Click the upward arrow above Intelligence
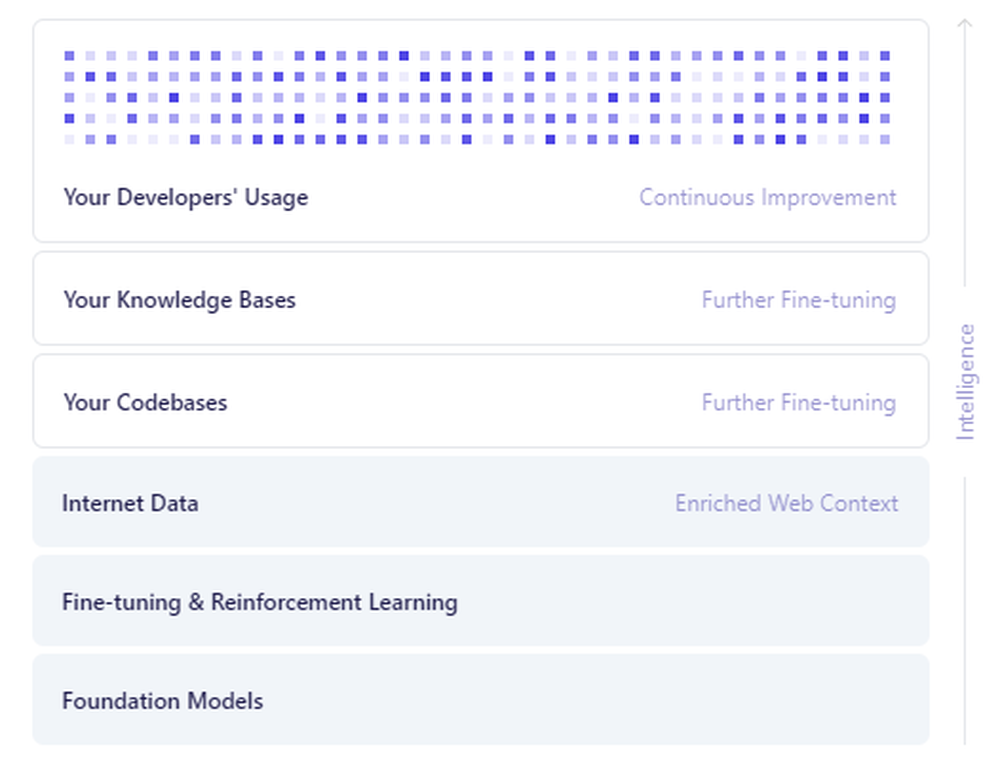Viewport: 1000px width, 758px height. coord(965,24)
